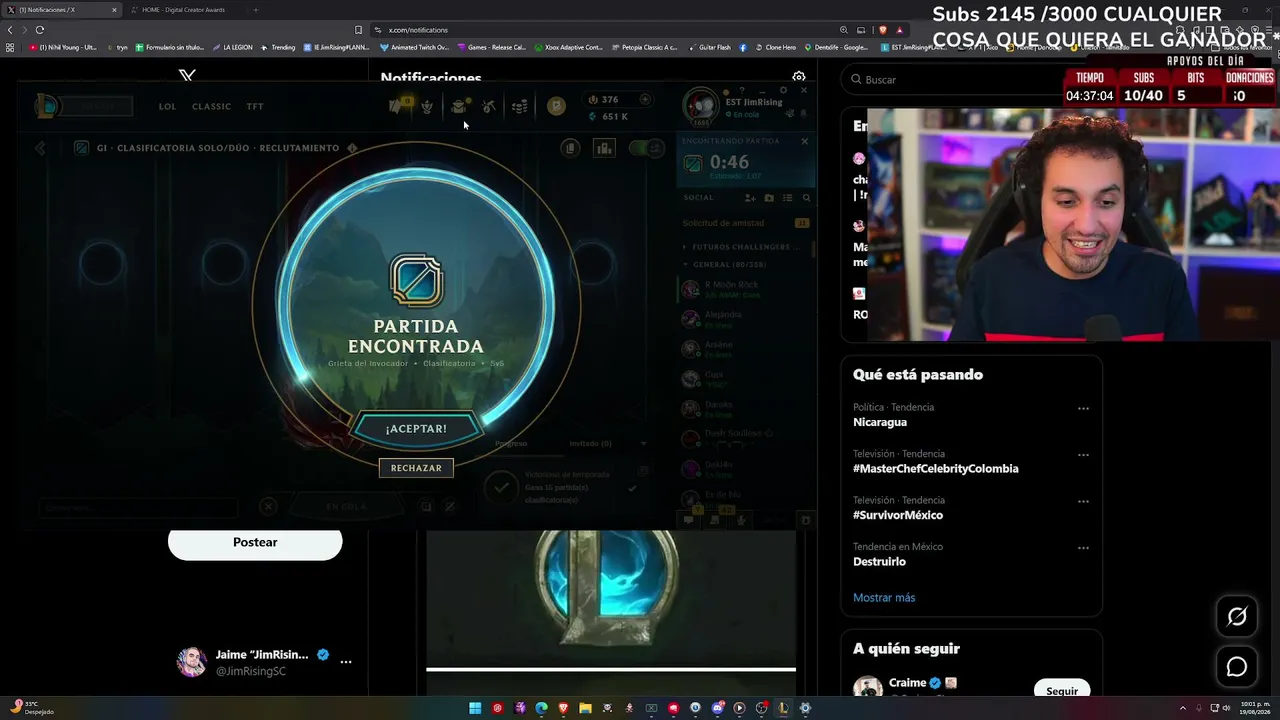Open more options for #SurvivorMéxico trend
This screenshot has width=1280, height=720.
[1083, 502]
